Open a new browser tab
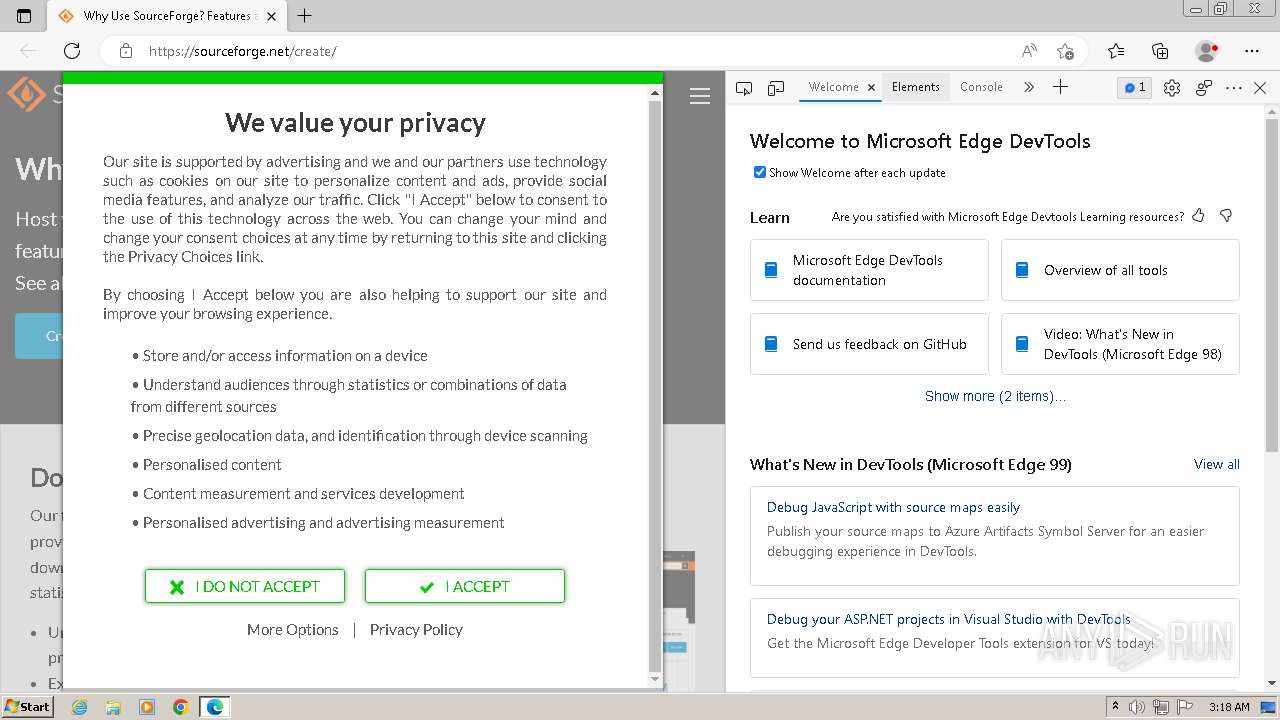 pyautogui.click(x=305, y=15)
